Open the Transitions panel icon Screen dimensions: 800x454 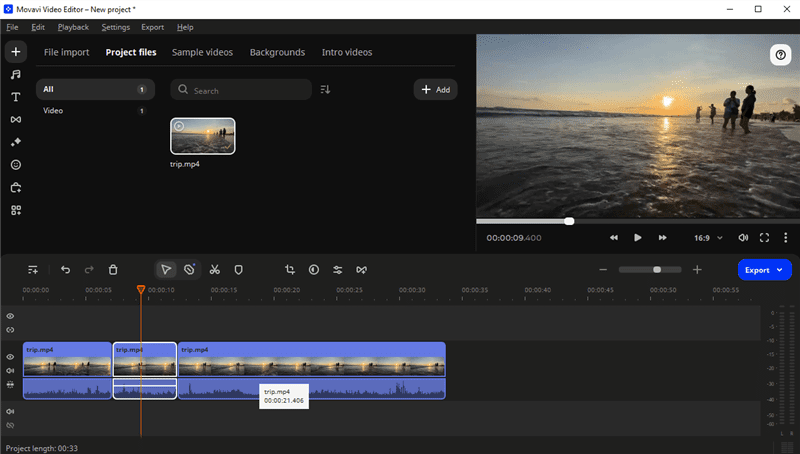pos(16,120)
